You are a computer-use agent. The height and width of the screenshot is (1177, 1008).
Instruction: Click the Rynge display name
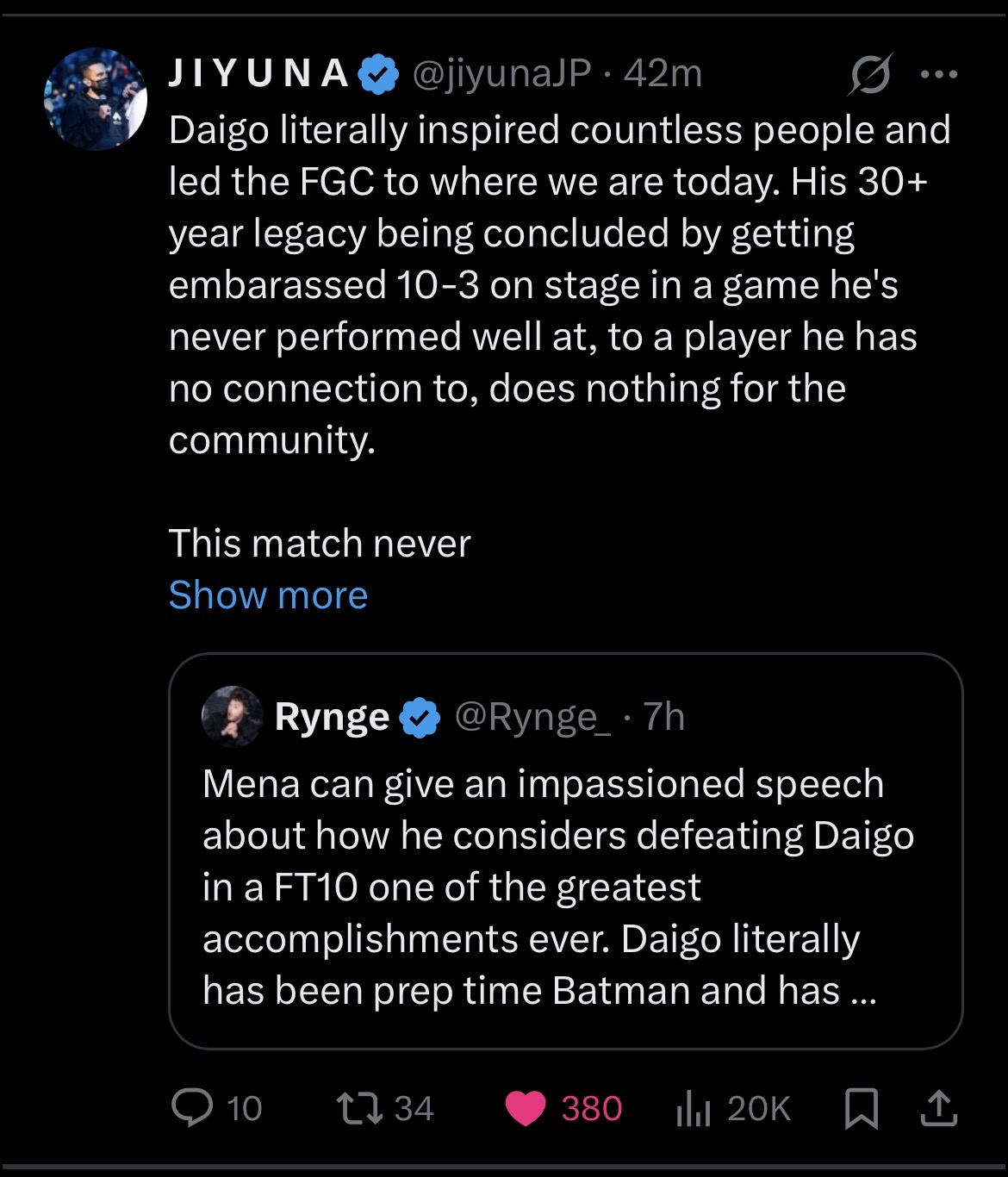(x=332, y=717)
